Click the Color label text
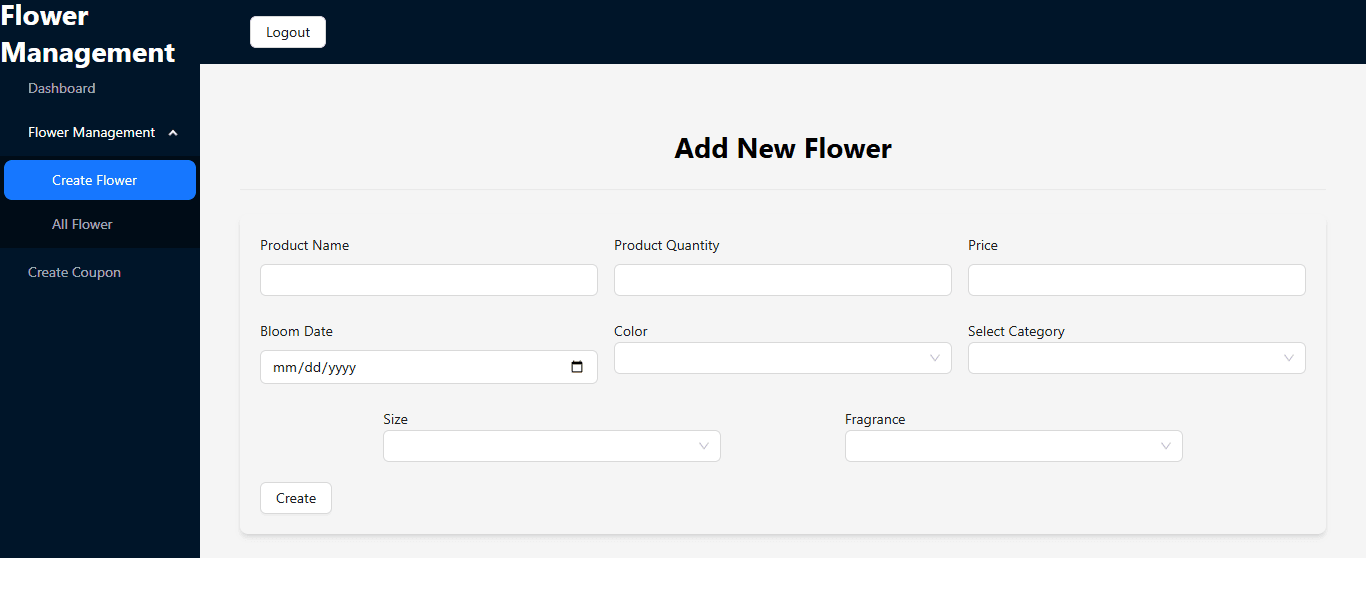 (631, 331)
